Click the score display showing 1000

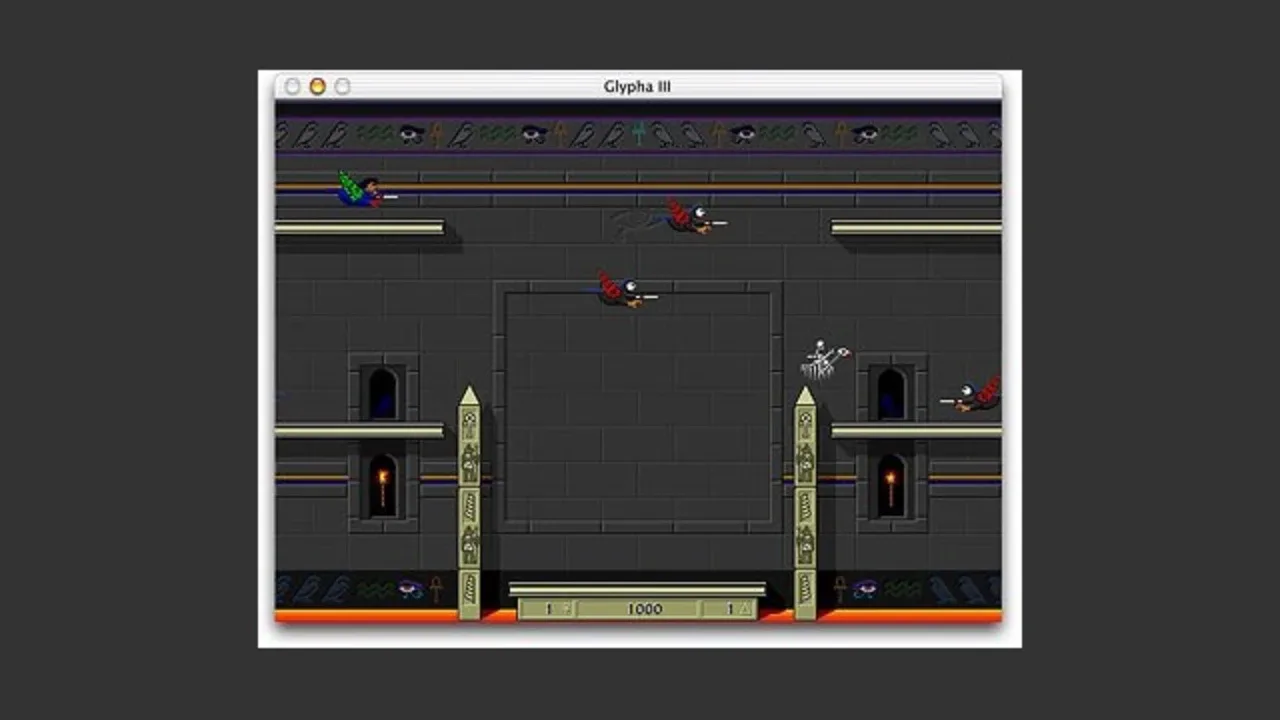coord(645,609)
